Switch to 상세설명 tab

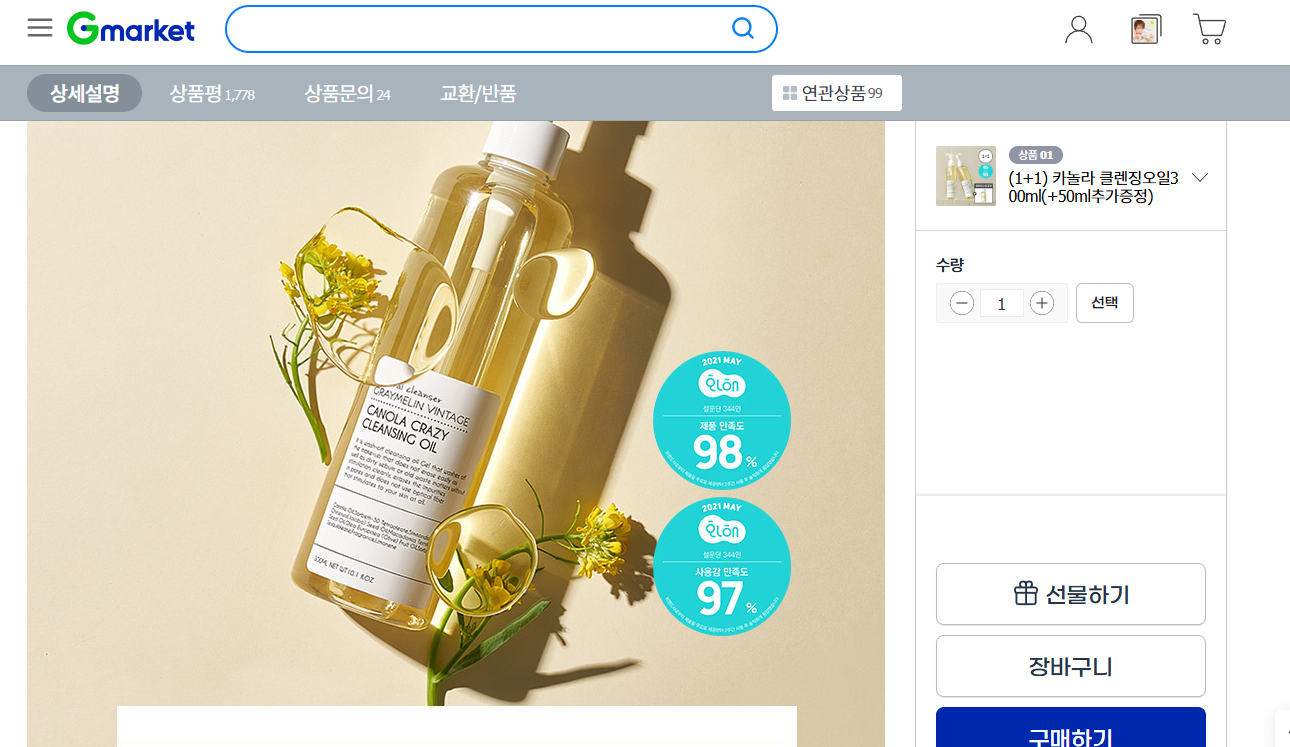tap(85, 93)
